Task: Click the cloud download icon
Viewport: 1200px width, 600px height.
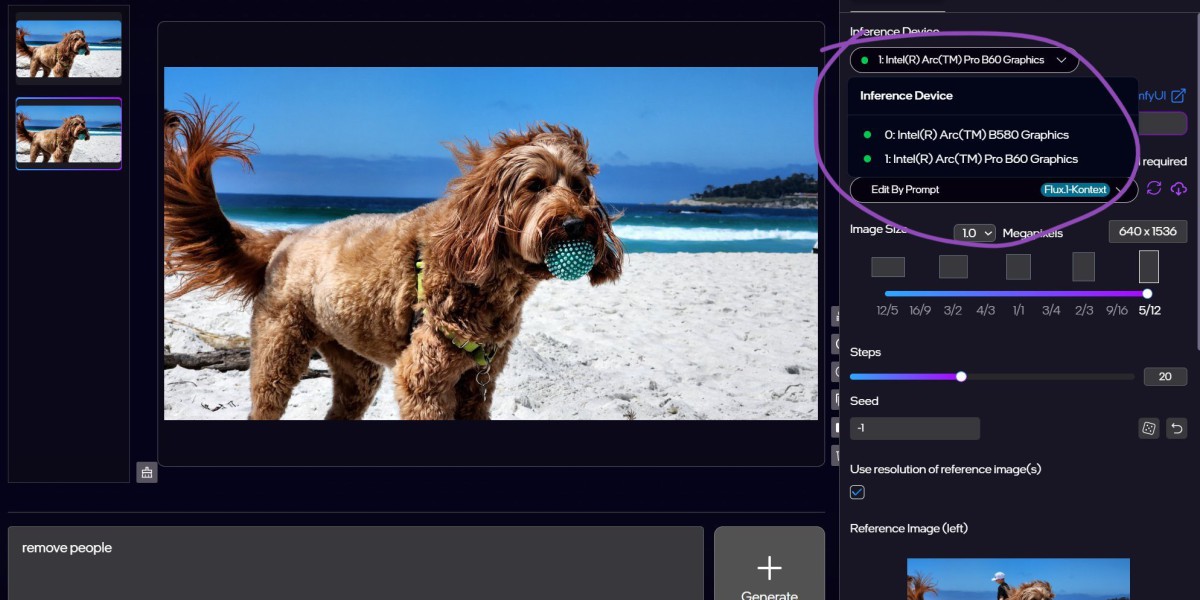Action: tap(1178, 189)
